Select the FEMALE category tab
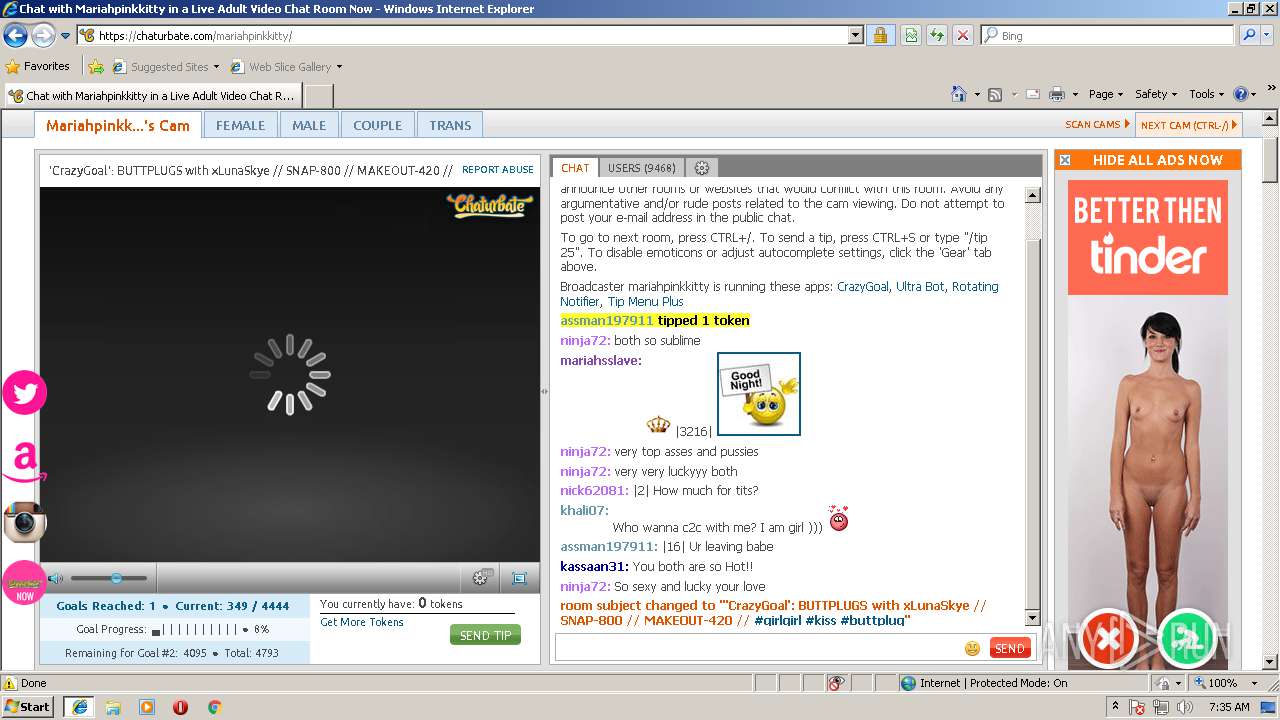 (x=240, y=125)
